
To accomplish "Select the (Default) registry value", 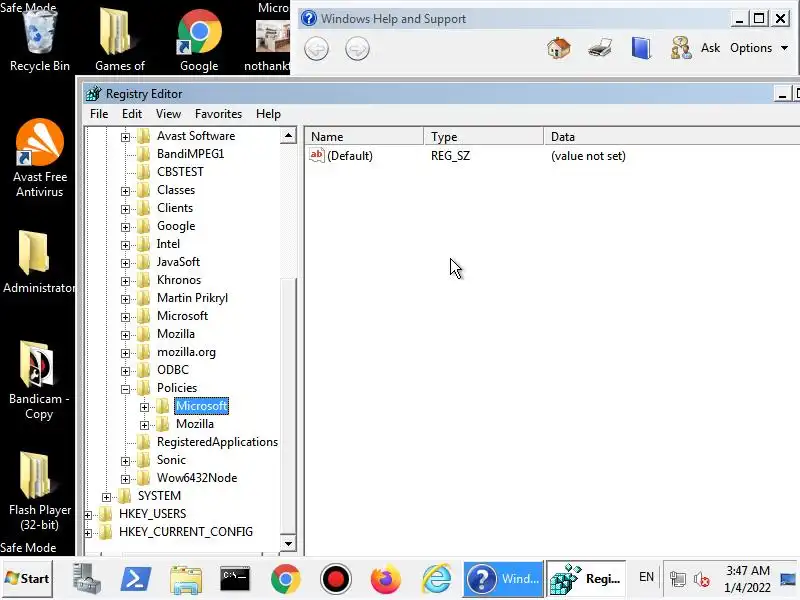I will 349,156.
